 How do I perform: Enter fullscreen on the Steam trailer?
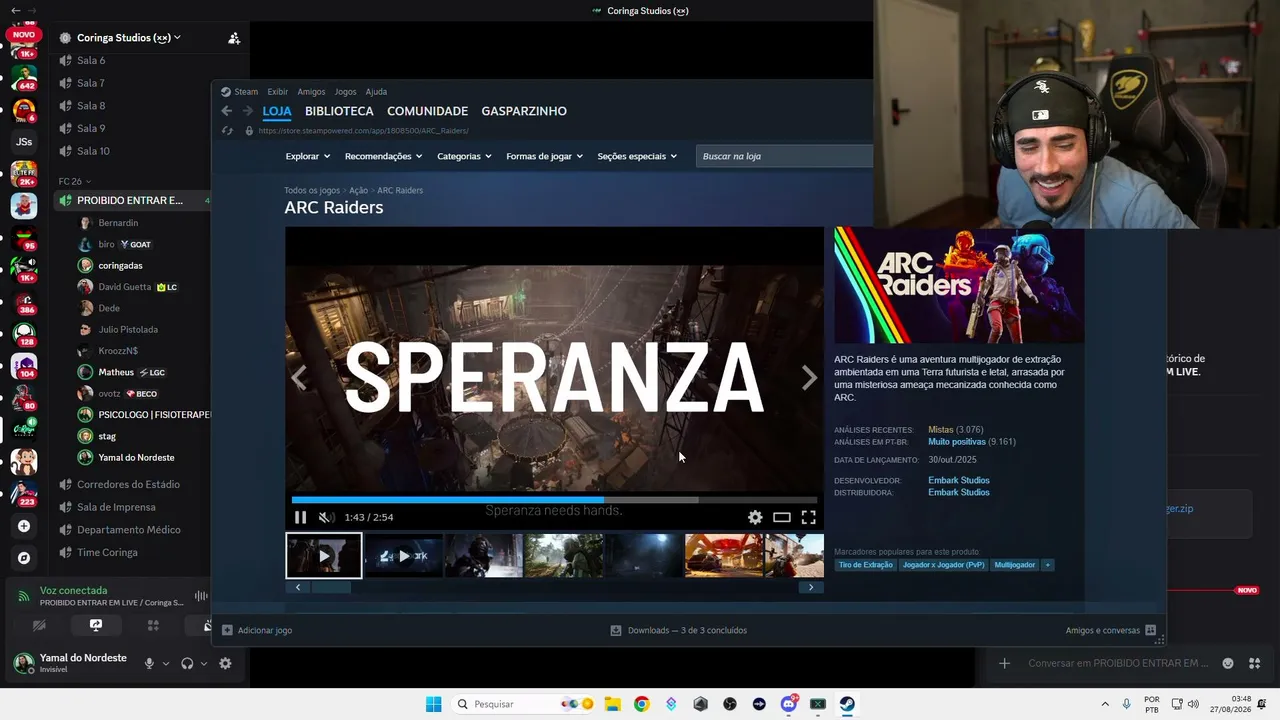808,517
